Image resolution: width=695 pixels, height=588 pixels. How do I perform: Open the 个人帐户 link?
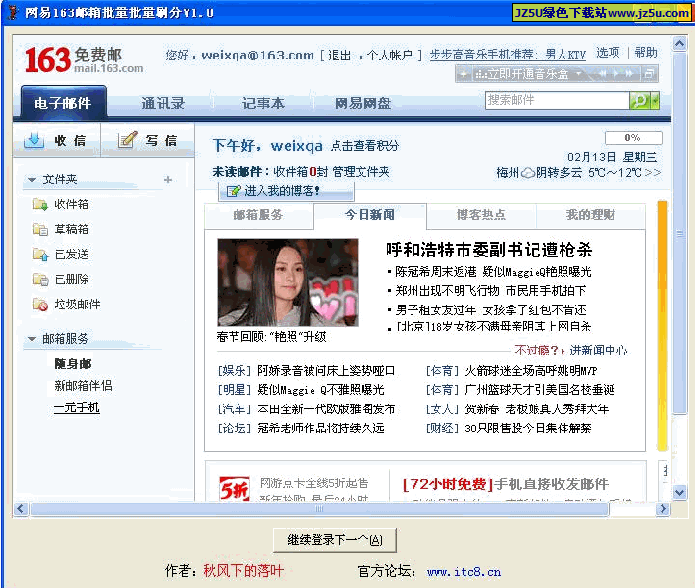click(390, 55)
